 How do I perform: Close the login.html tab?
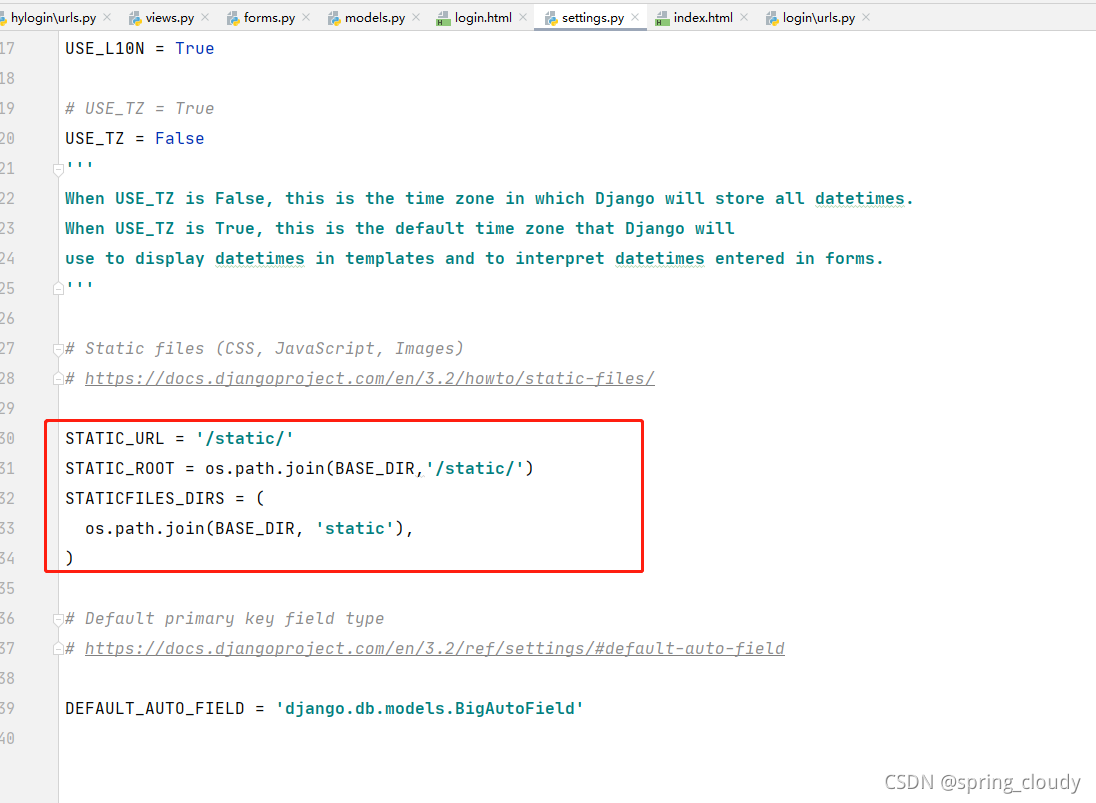523,17
